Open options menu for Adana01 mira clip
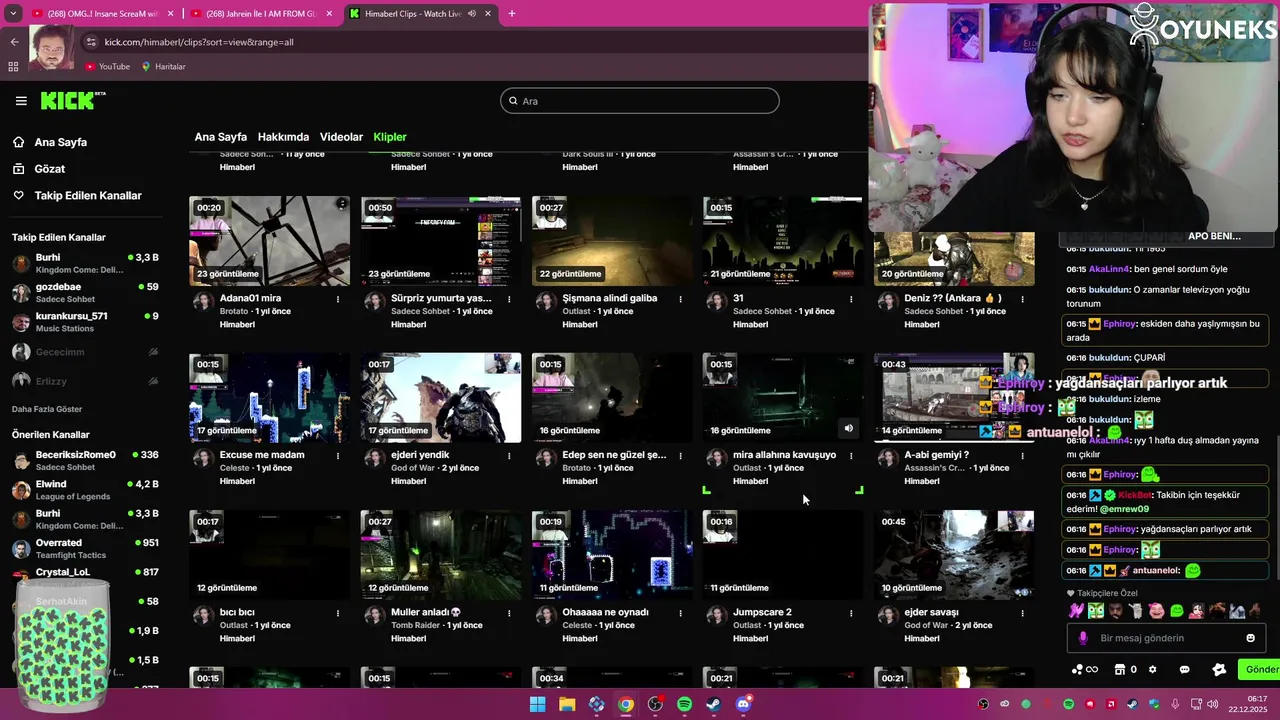1280x720 pixels. (x=338, y=298)
